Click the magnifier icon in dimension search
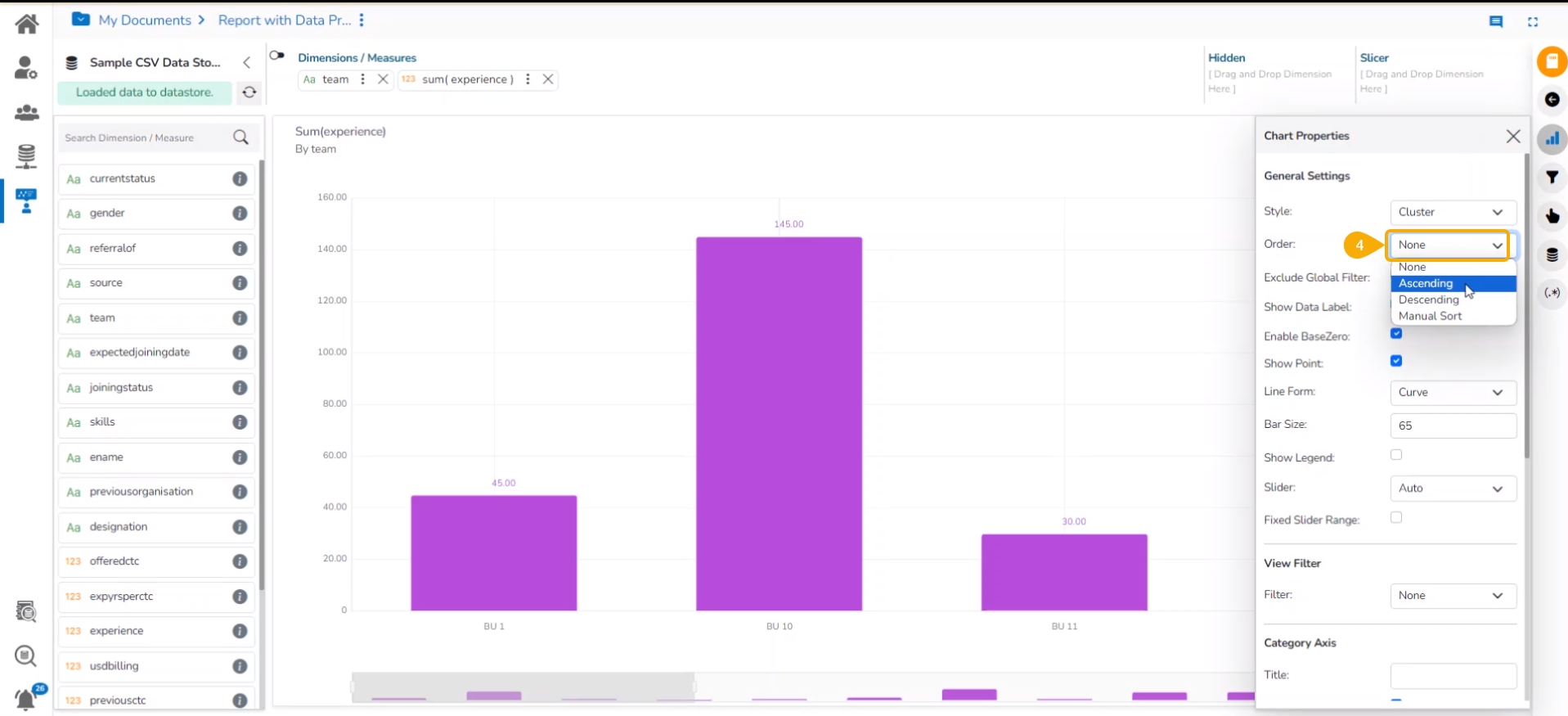Image resolution: width=1568 pixels, height=716 pixels. pos(240,137)
